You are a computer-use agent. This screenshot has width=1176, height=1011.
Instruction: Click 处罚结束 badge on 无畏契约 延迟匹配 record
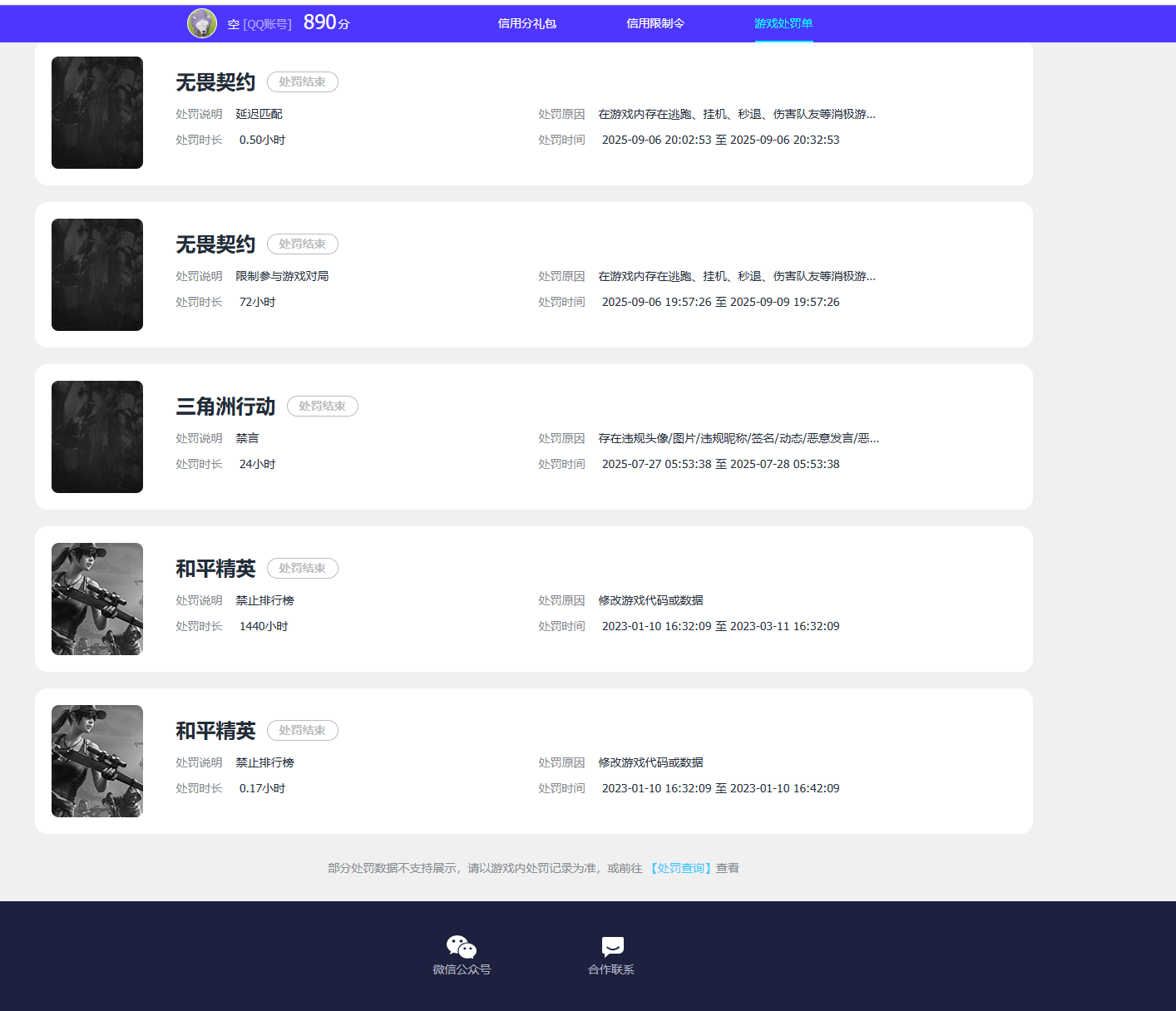click(x=303, y=81)
